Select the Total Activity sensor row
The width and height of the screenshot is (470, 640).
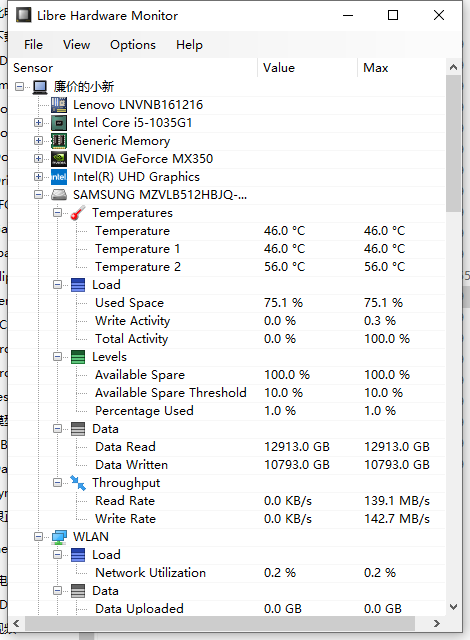227,339
